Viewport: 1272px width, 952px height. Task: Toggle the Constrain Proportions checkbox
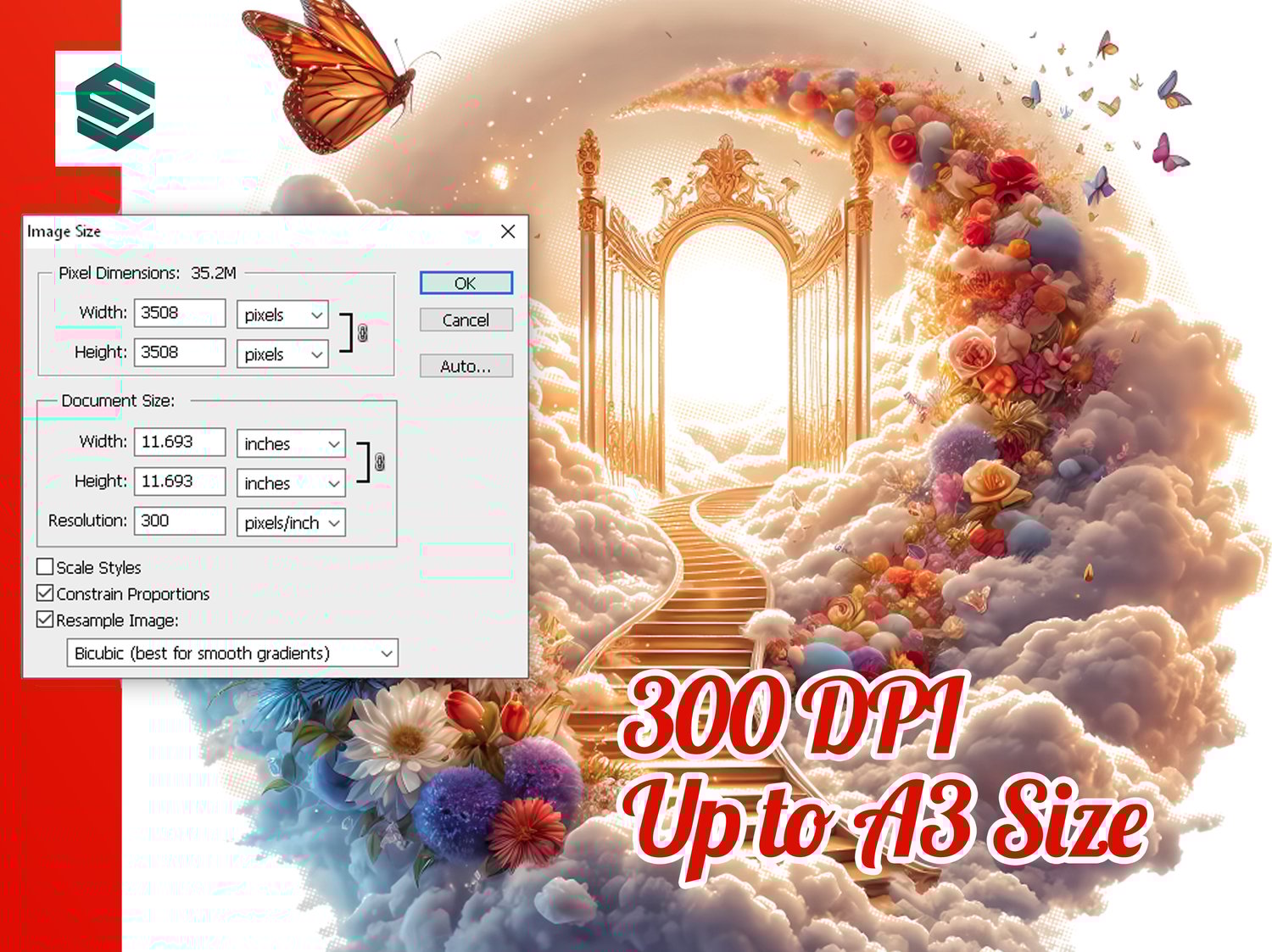tap(46, 593)
